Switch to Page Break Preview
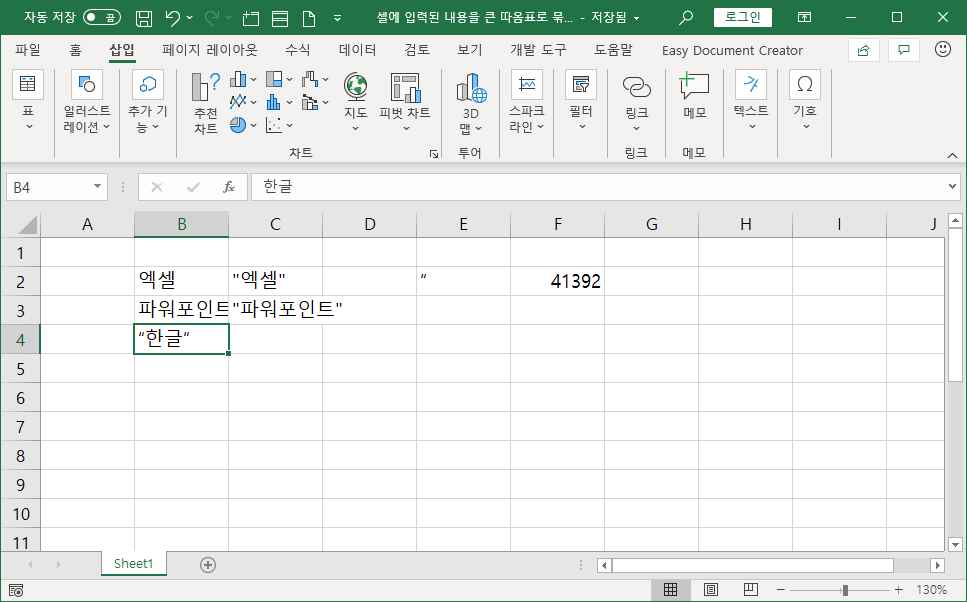This screenshot has height=602, width=967. point(751,590)
